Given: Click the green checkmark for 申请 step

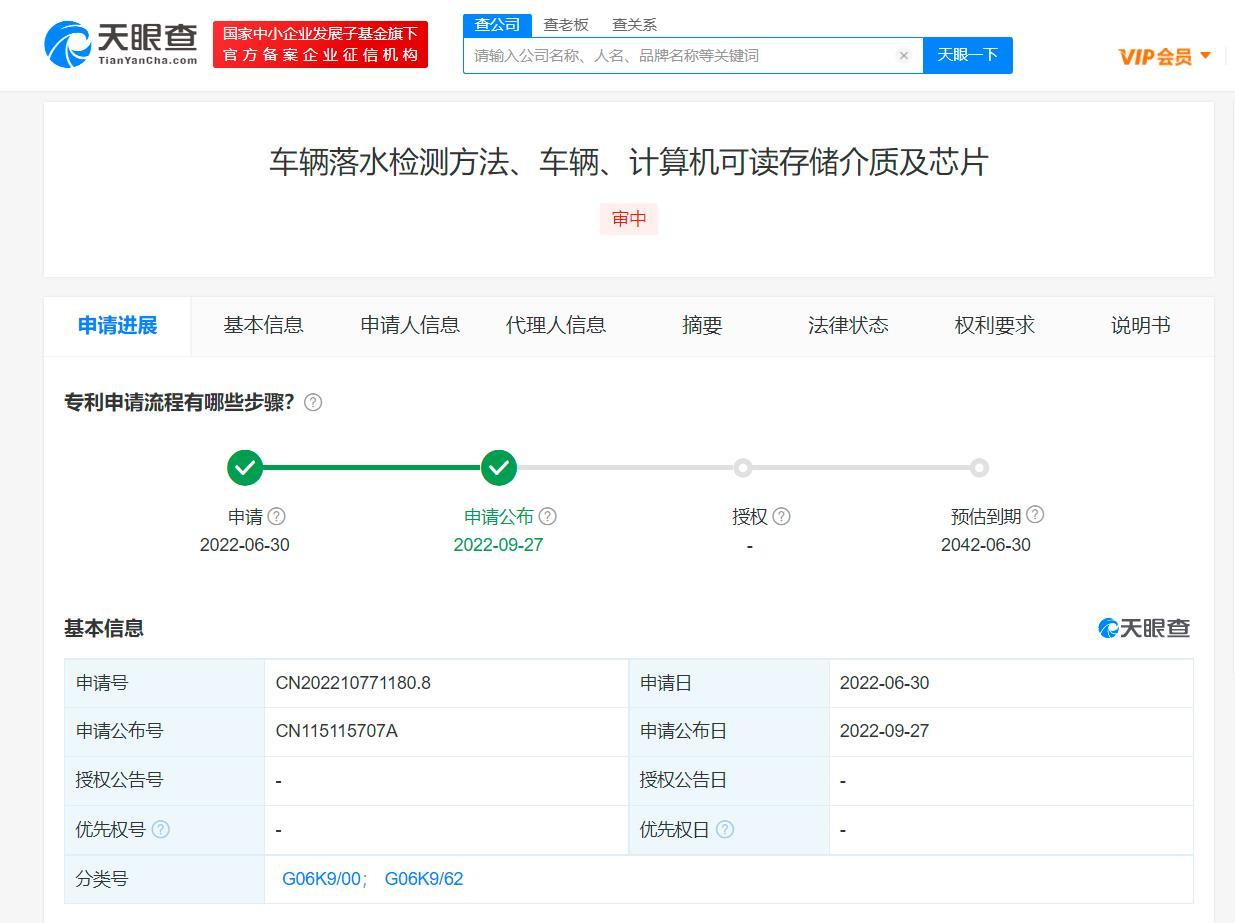Looking at the screenshot, I should pos(245,467).
